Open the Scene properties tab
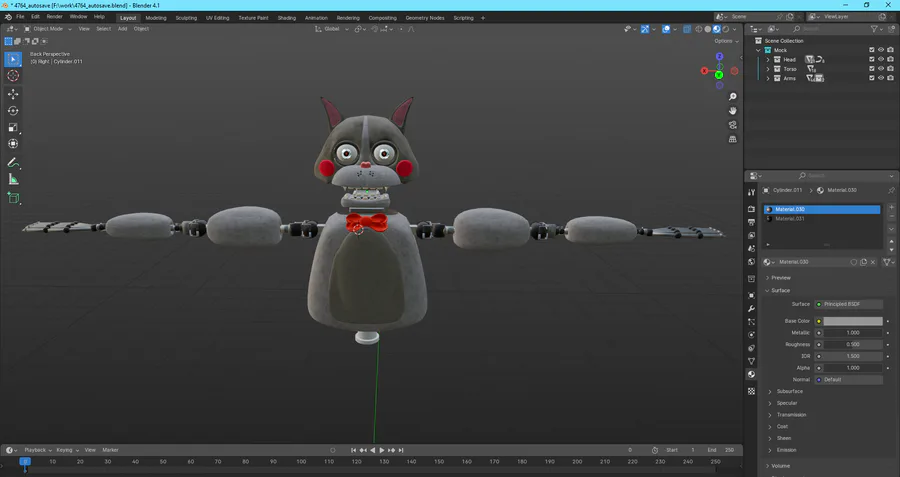900x477 pixels. 751,249
